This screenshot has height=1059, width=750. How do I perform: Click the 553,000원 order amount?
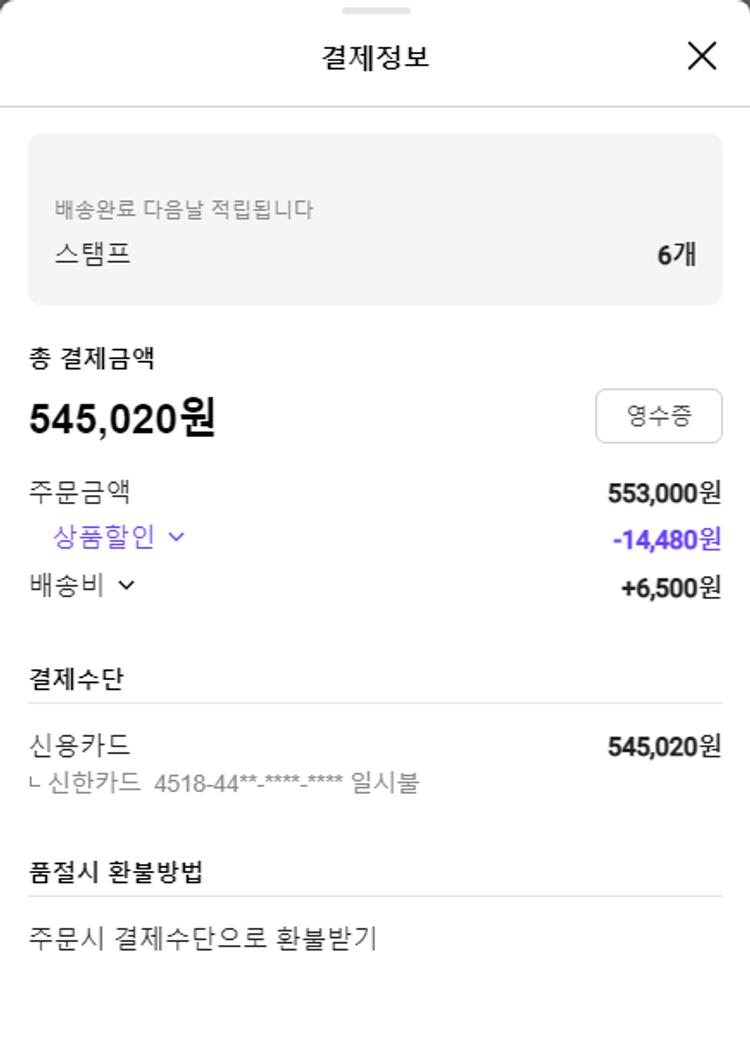point(664,493)
